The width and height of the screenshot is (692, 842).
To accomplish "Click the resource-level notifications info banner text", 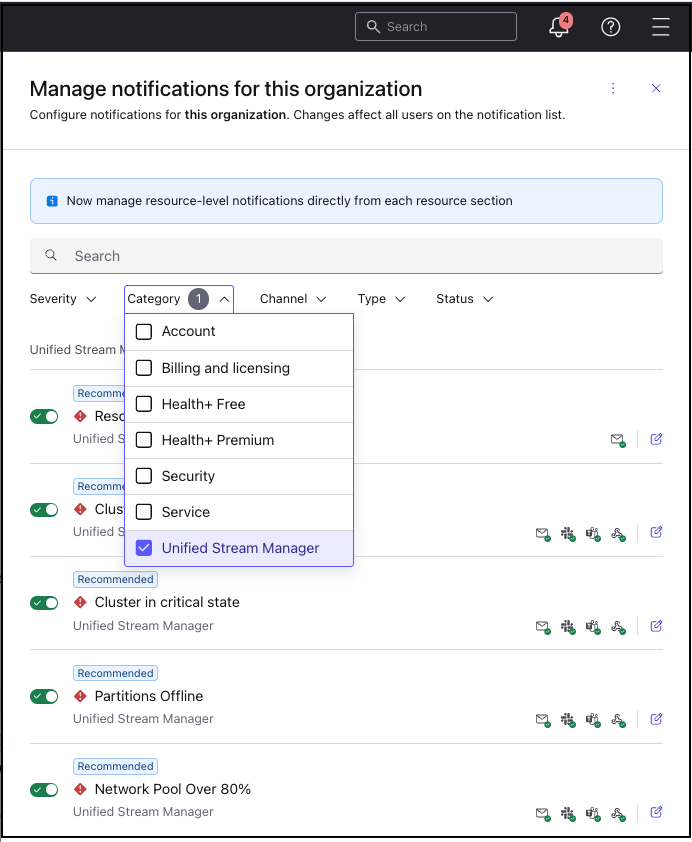I will (289, 201).
